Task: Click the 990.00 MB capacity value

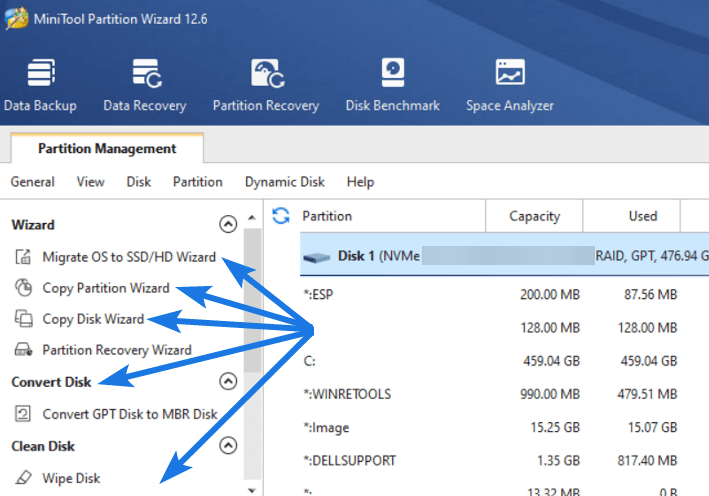Action: coord(550,394)
